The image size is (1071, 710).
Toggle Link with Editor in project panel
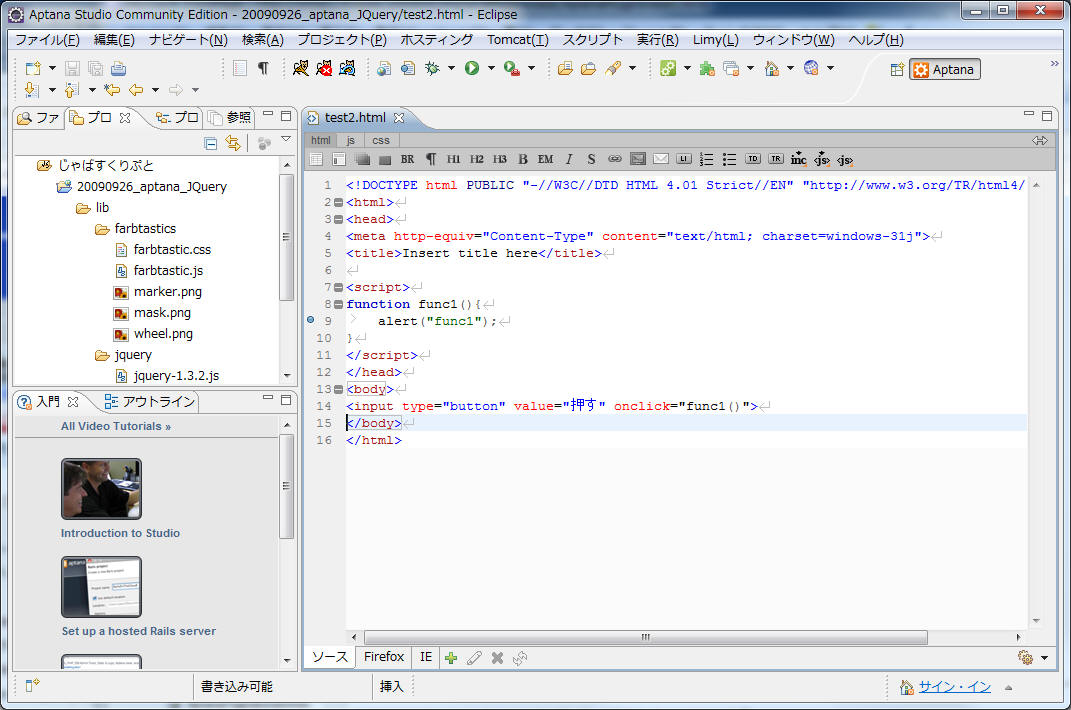click(233, 143)
